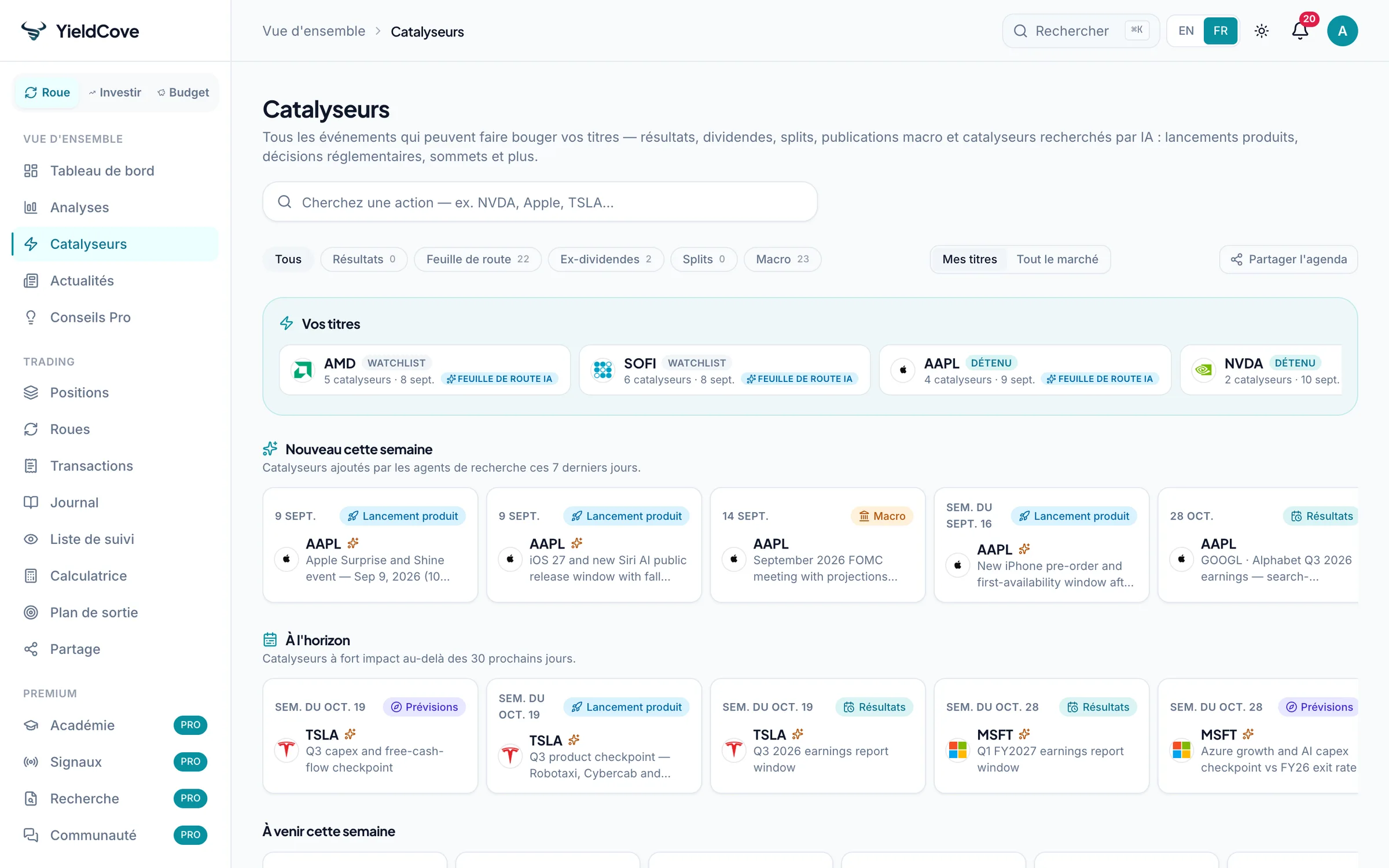1389x868 pixels.
Task: Open the Catalyseurs sidebar item
Action: coord(115,244)
